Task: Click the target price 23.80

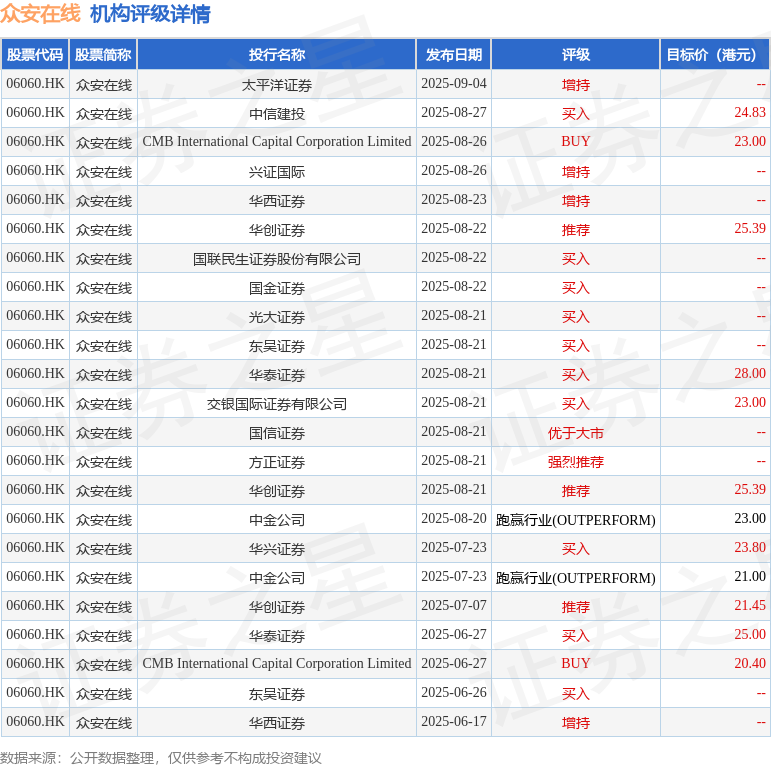Action: (750, 548)
